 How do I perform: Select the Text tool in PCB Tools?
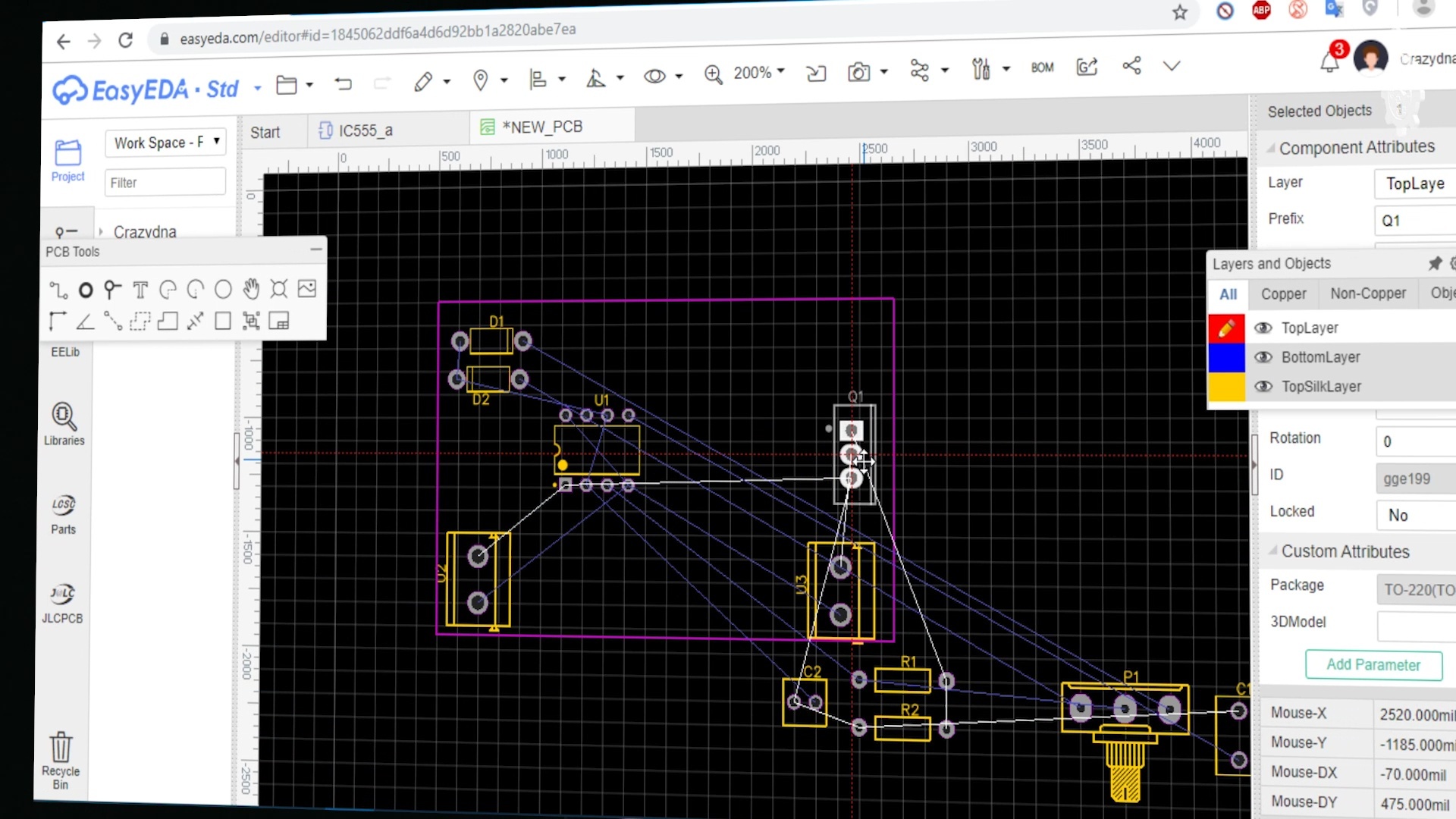pyautogui.click(x=140, y=290)
